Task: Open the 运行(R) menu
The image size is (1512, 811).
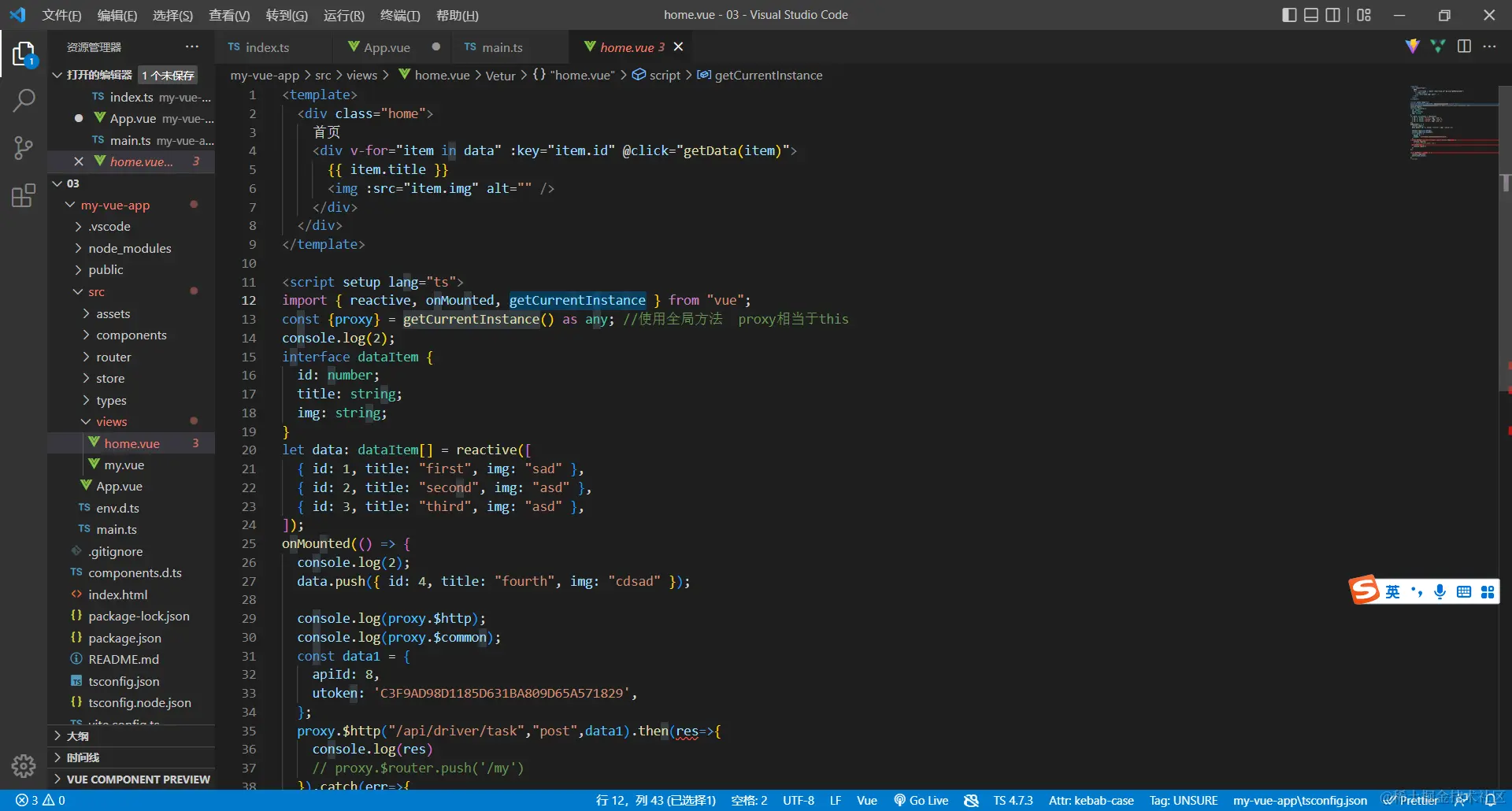Action: click(343, 15)
